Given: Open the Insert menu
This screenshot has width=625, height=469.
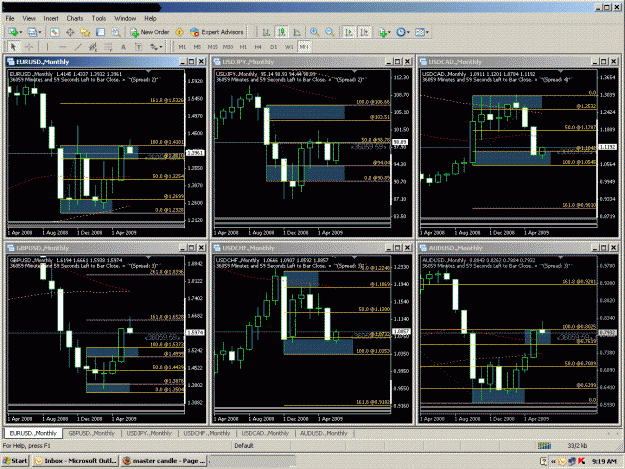Looking at the screenshot, I should click(x=51, y=18).
